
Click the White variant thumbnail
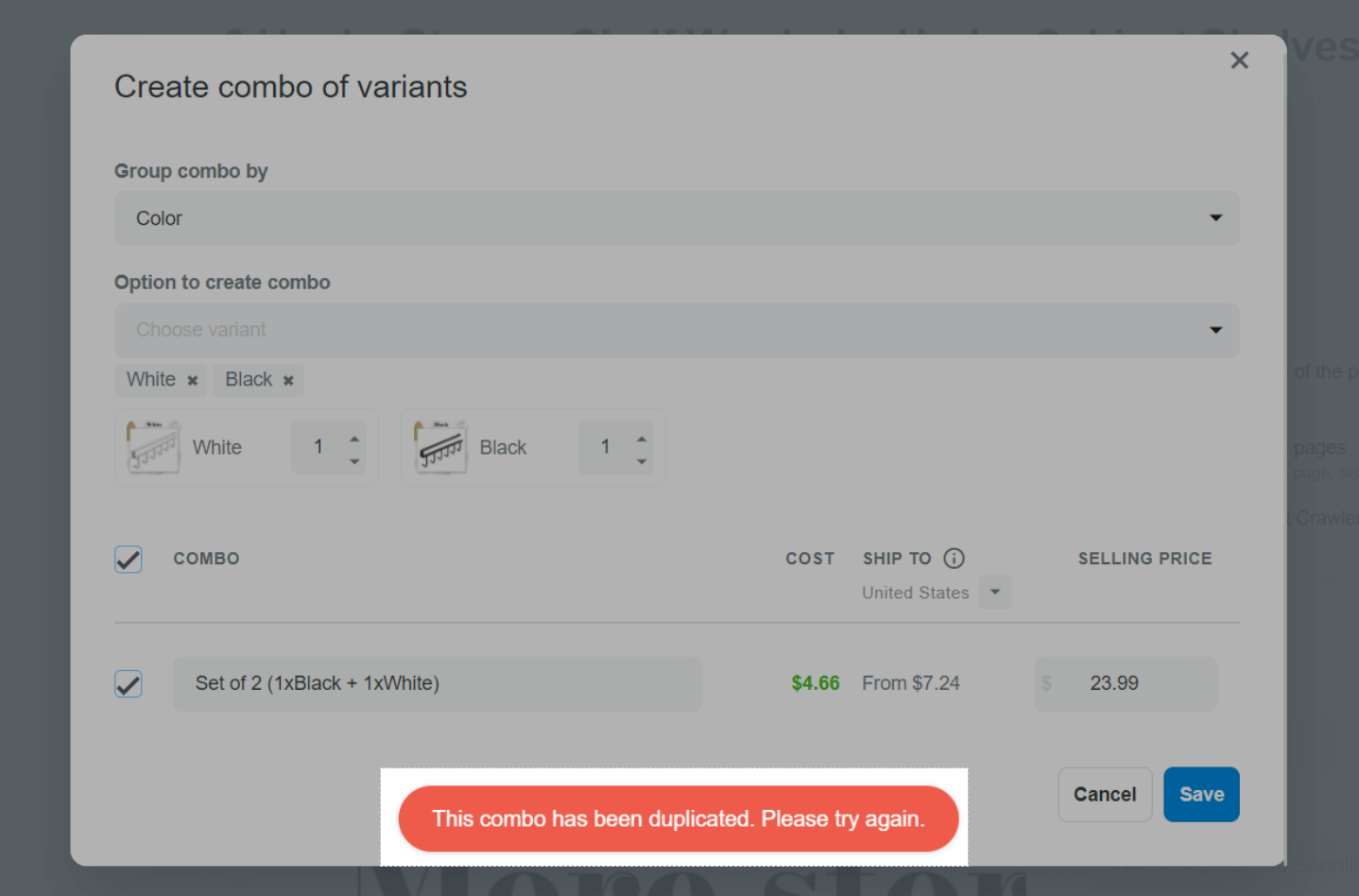(x=152, y=447)
